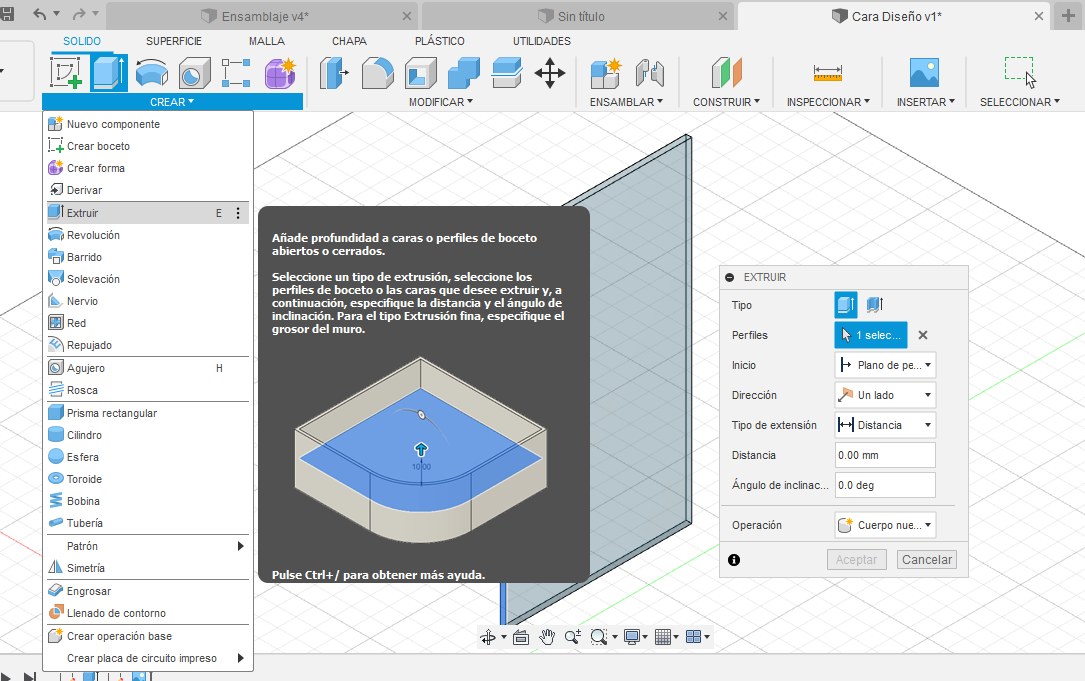Select the Extrude tool in toolbar

109,73
